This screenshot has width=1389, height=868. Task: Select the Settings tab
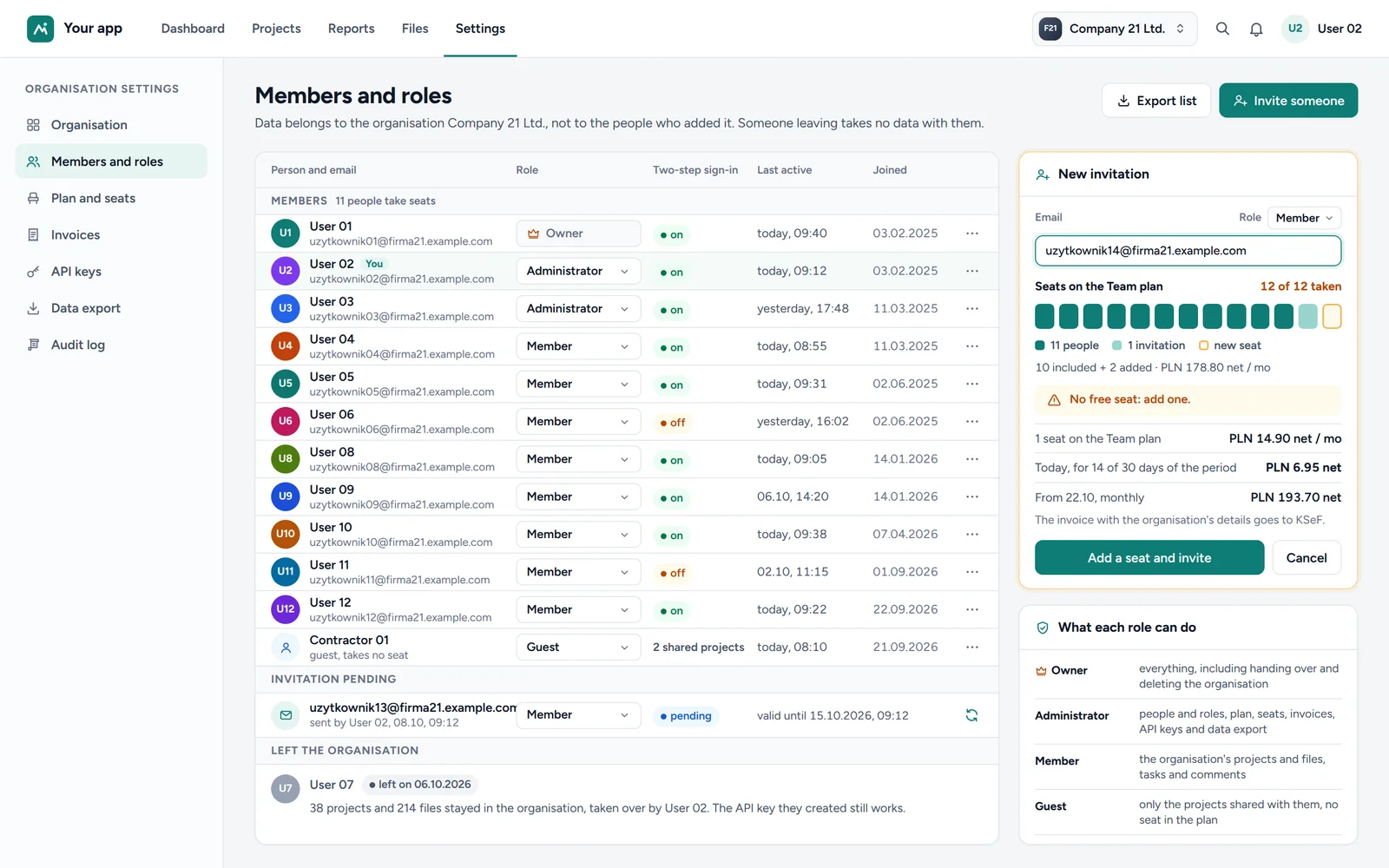click(x=480, y=29)
